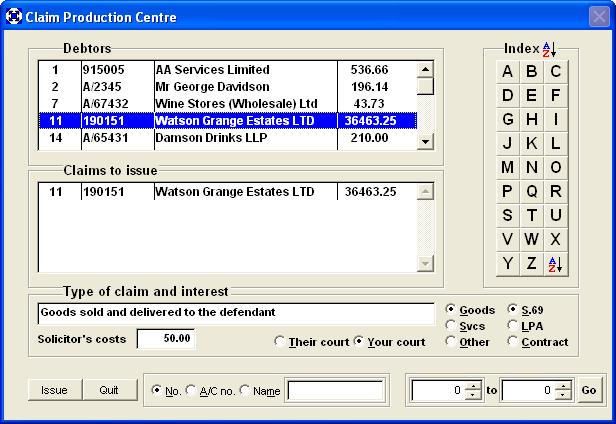This screenshot has width=616, height=424.
Task: Select index letter Z
Action: 532,264
